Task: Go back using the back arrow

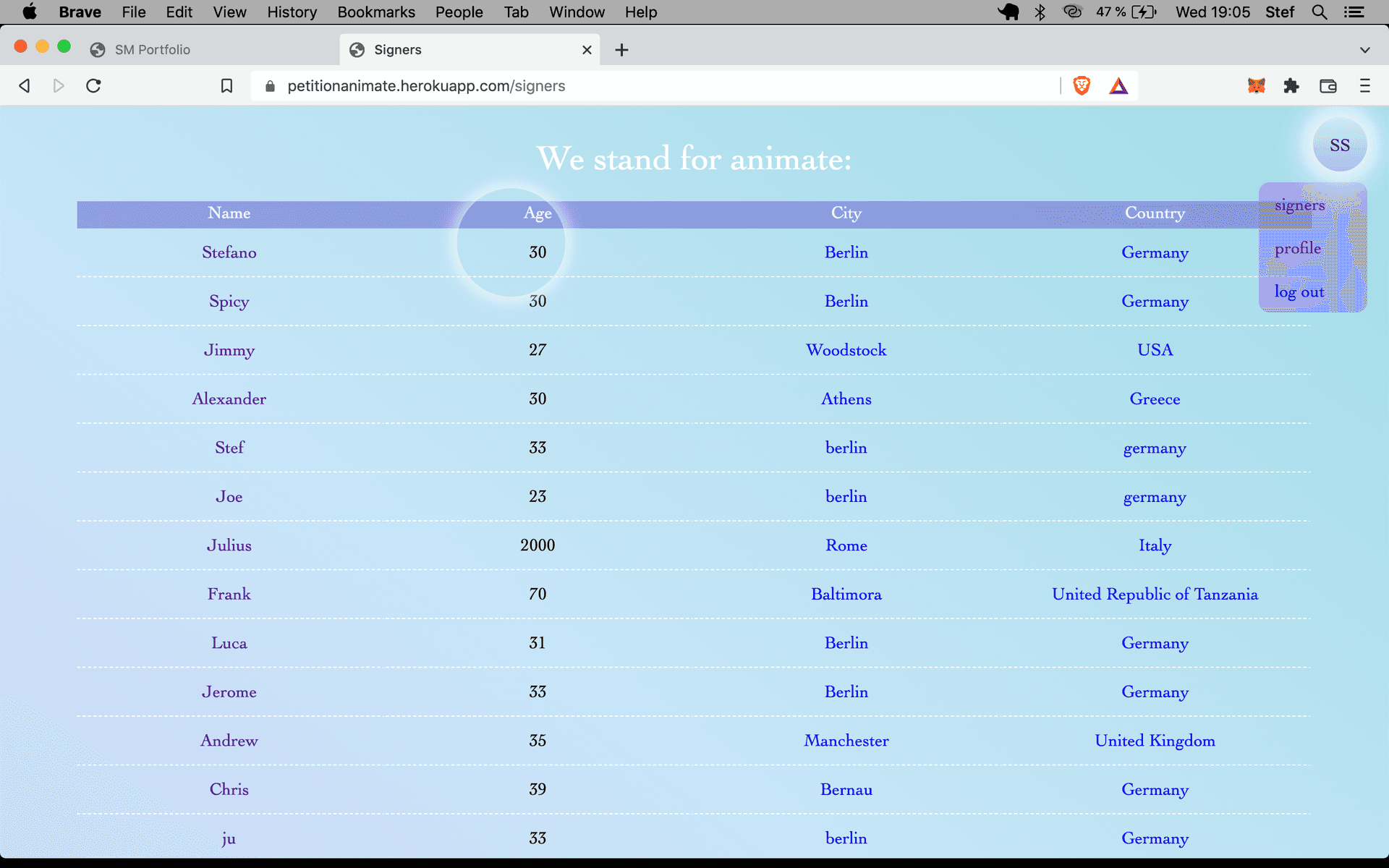Action: [x=25, y=86]
